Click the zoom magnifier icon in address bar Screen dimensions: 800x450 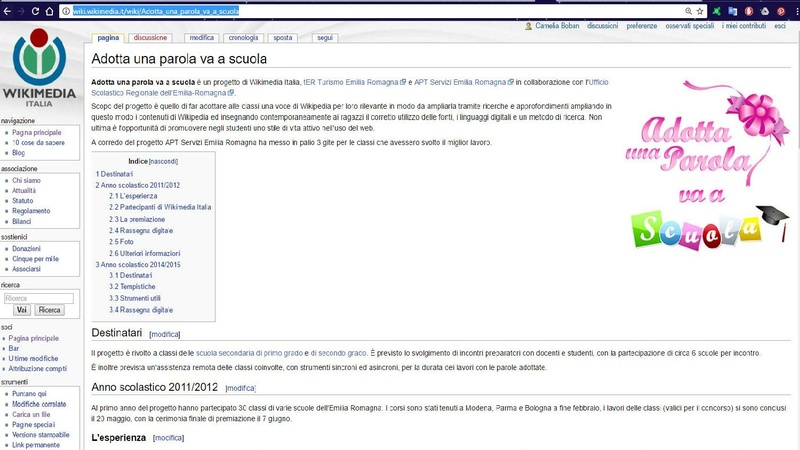(688, 11)
